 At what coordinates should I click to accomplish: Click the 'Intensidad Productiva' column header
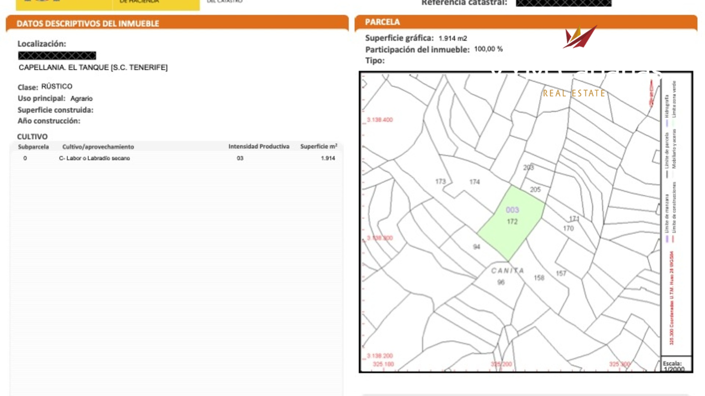[x=259, y=146]
